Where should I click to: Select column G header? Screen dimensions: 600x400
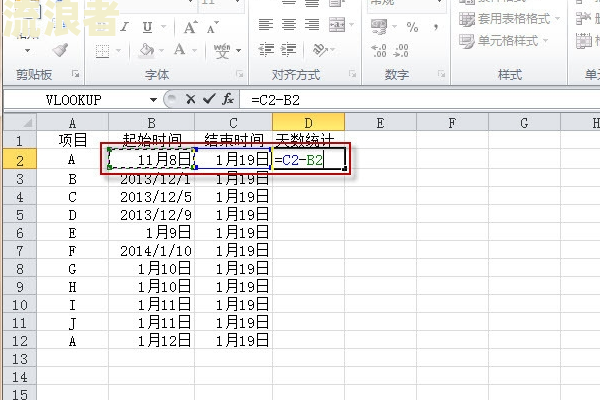click(524, 122)
